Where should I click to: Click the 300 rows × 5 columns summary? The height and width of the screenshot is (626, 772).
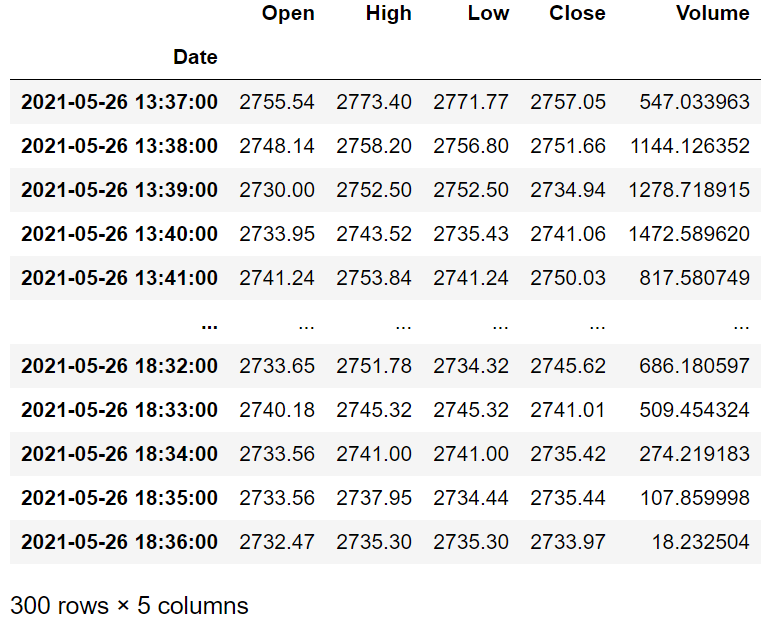coord(129,606)
